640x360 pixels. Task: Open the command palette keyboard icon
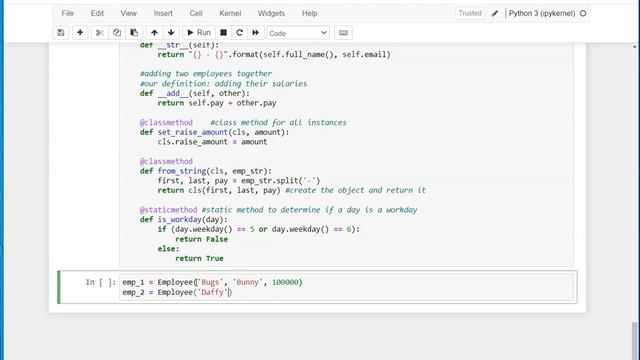click(343, 33)
